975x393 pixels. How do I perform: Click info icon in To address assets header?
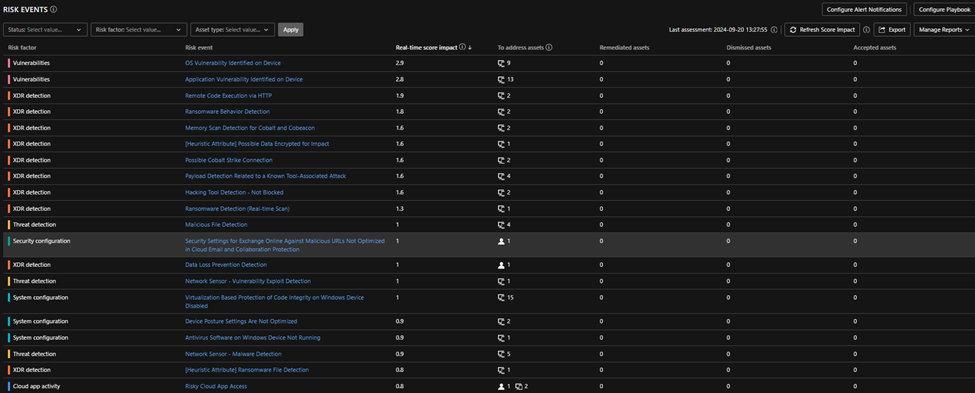coord(549,47)
